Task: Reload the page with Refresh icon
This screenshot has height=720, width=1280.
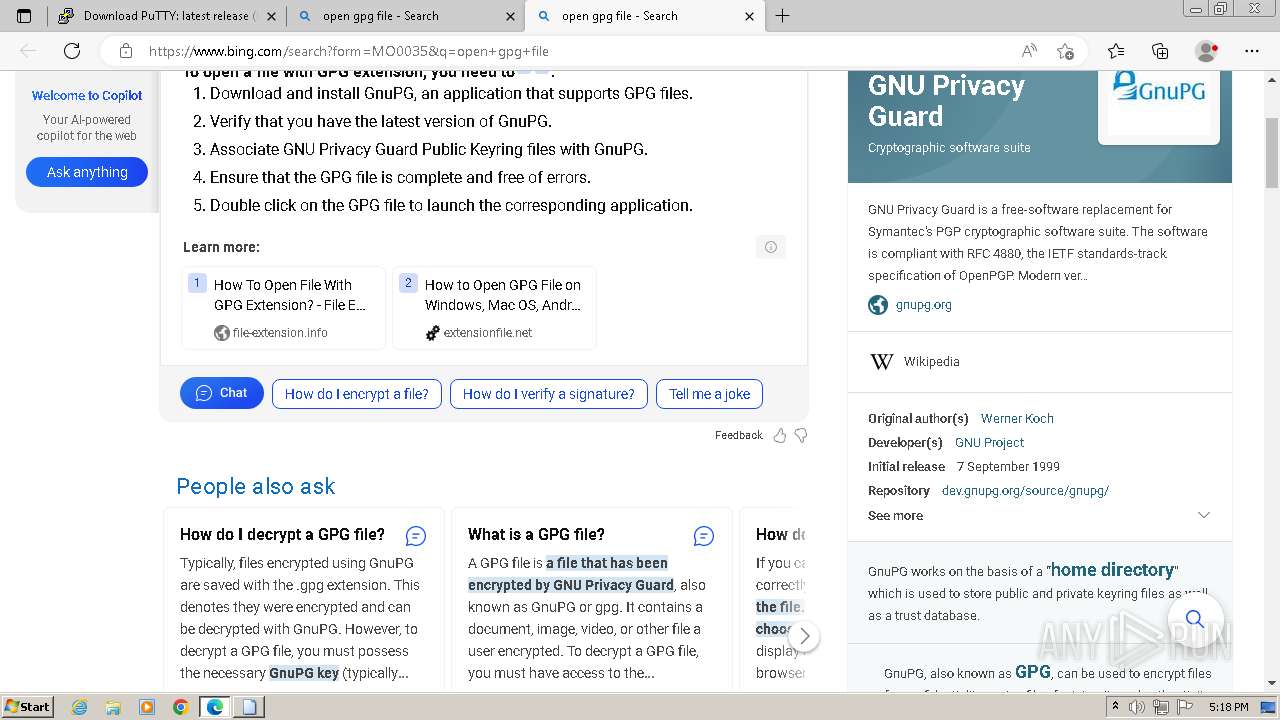Action: pyautogui.click(x=72, y=51)
